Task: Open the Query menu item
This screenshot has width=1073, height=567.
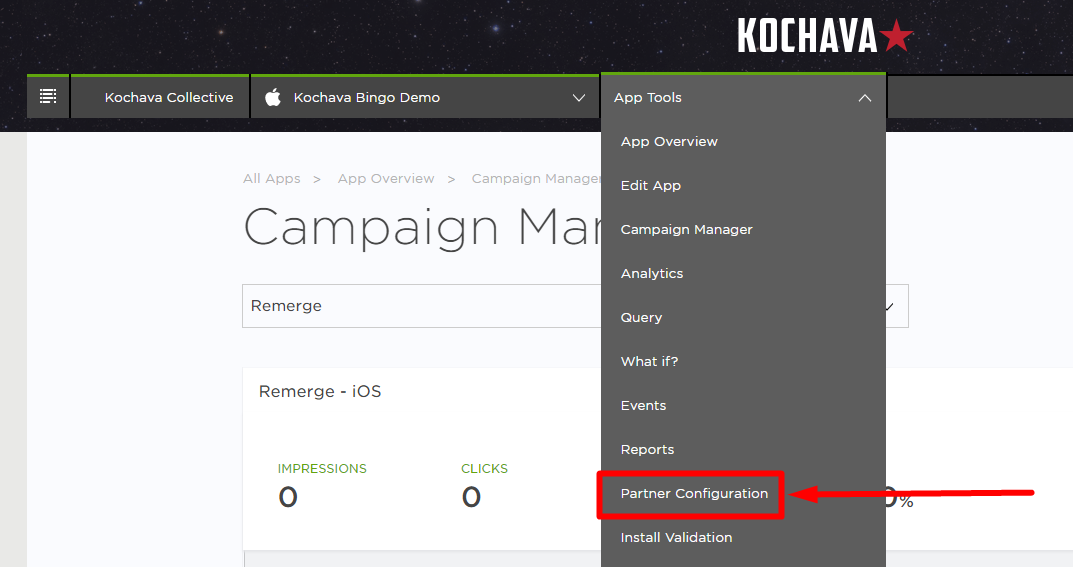Action: pyautogui.click(x=641, y=317)
